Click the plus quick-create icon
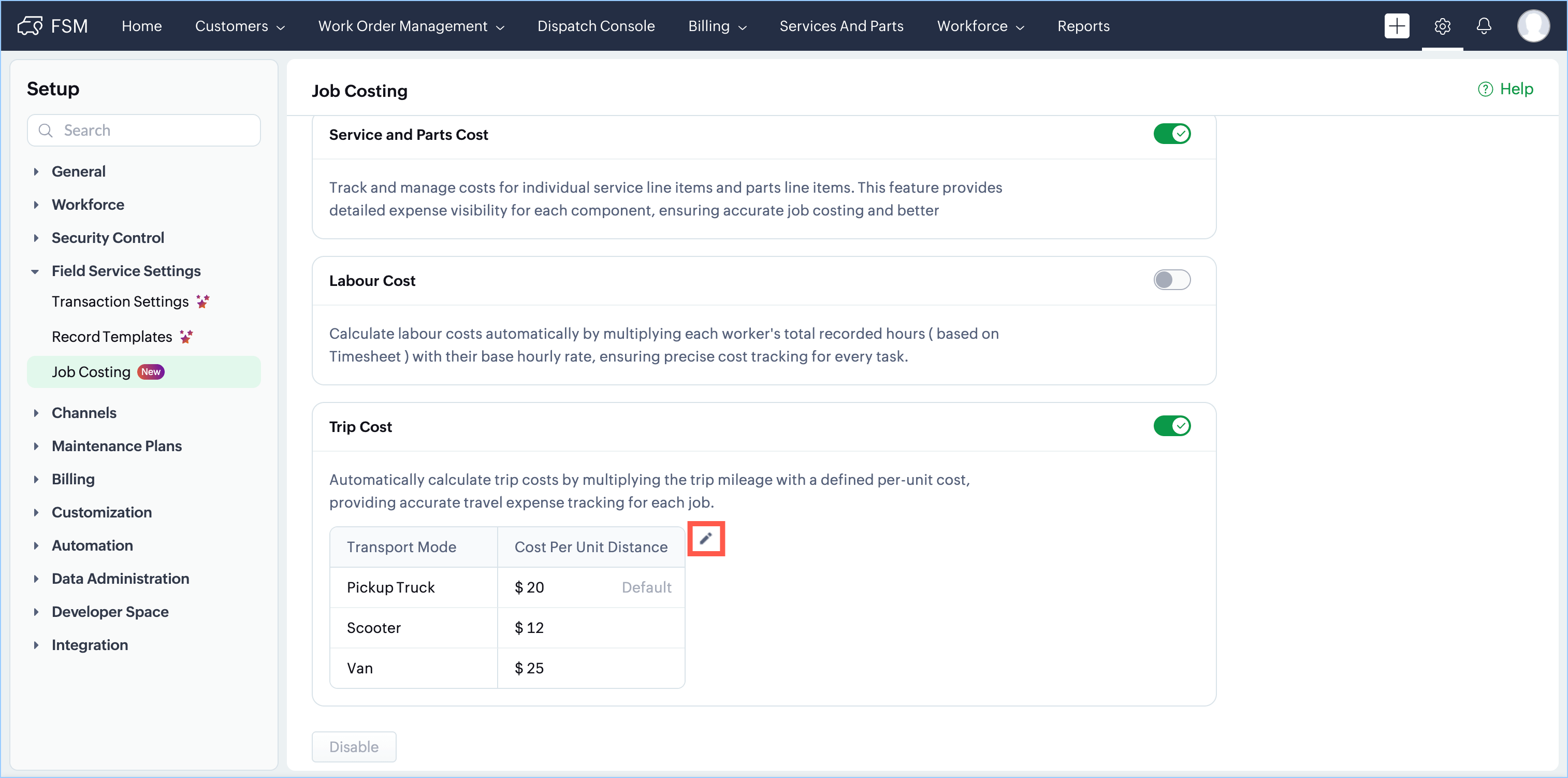Screen dimensions: 1568x778 tap(1397, 26)
